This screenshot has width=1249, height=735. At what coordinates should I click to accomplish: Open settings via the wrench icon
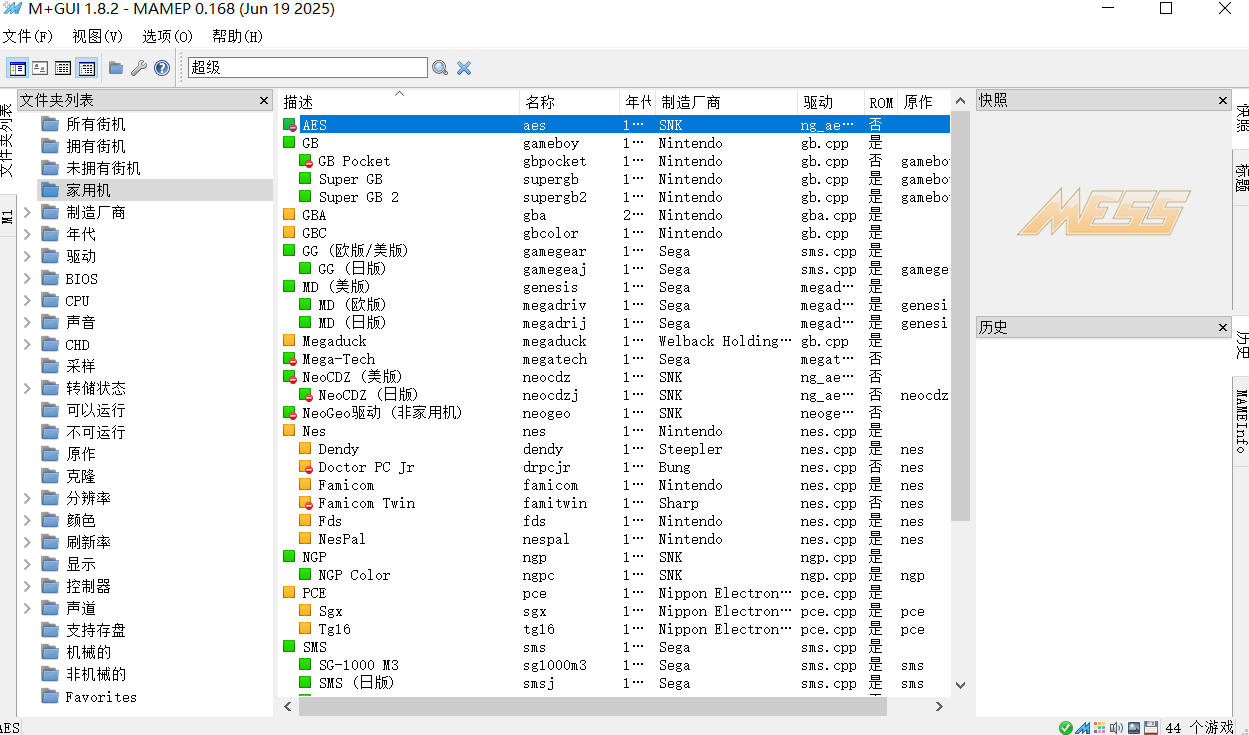click(x=139, y=68)
